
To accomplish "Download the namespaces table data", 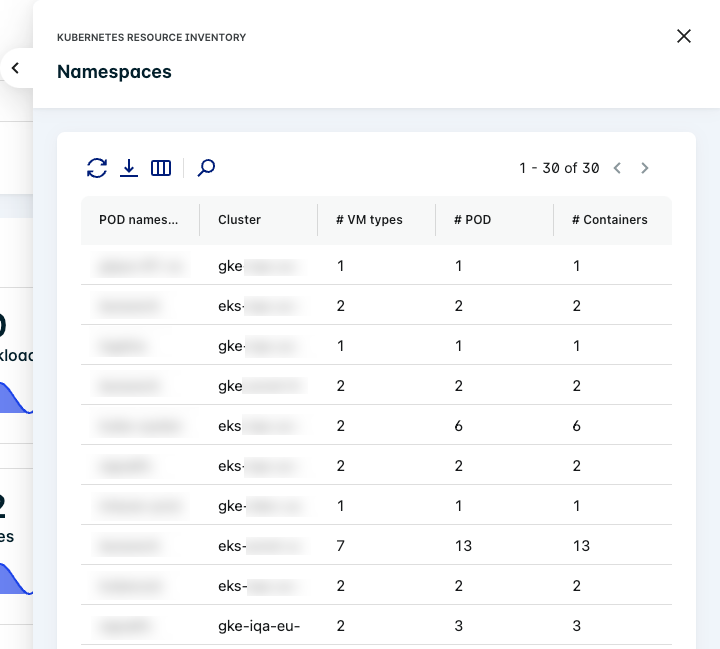I will coord(129,168).
